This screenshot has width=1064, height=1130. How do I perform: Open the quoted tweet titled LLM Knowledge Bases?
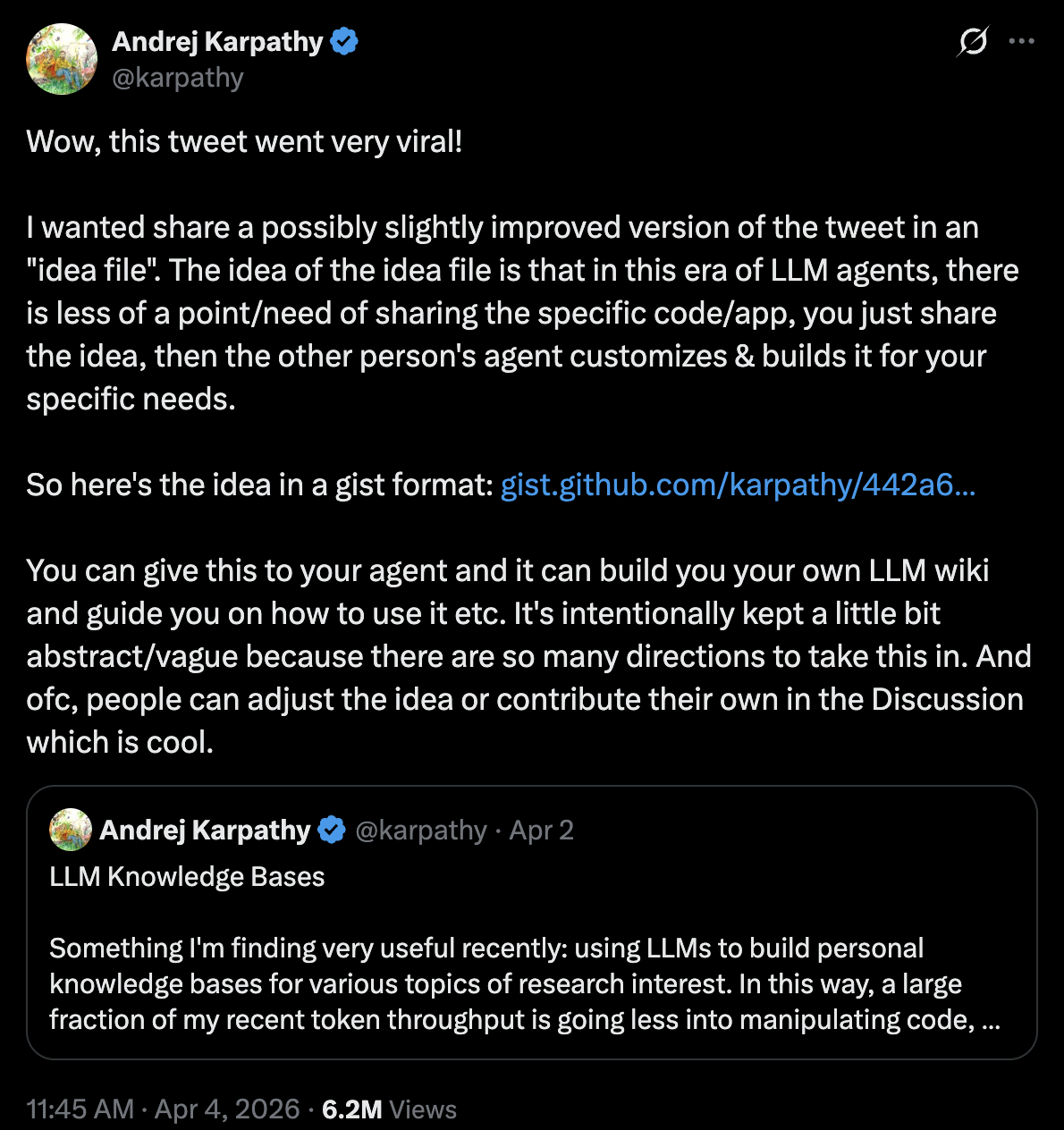[x=532, y=923]
